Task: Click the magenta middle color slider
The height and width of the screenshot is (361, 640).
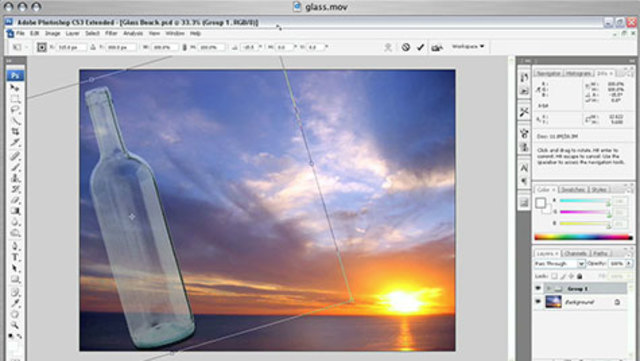Action: pos(585,212)
